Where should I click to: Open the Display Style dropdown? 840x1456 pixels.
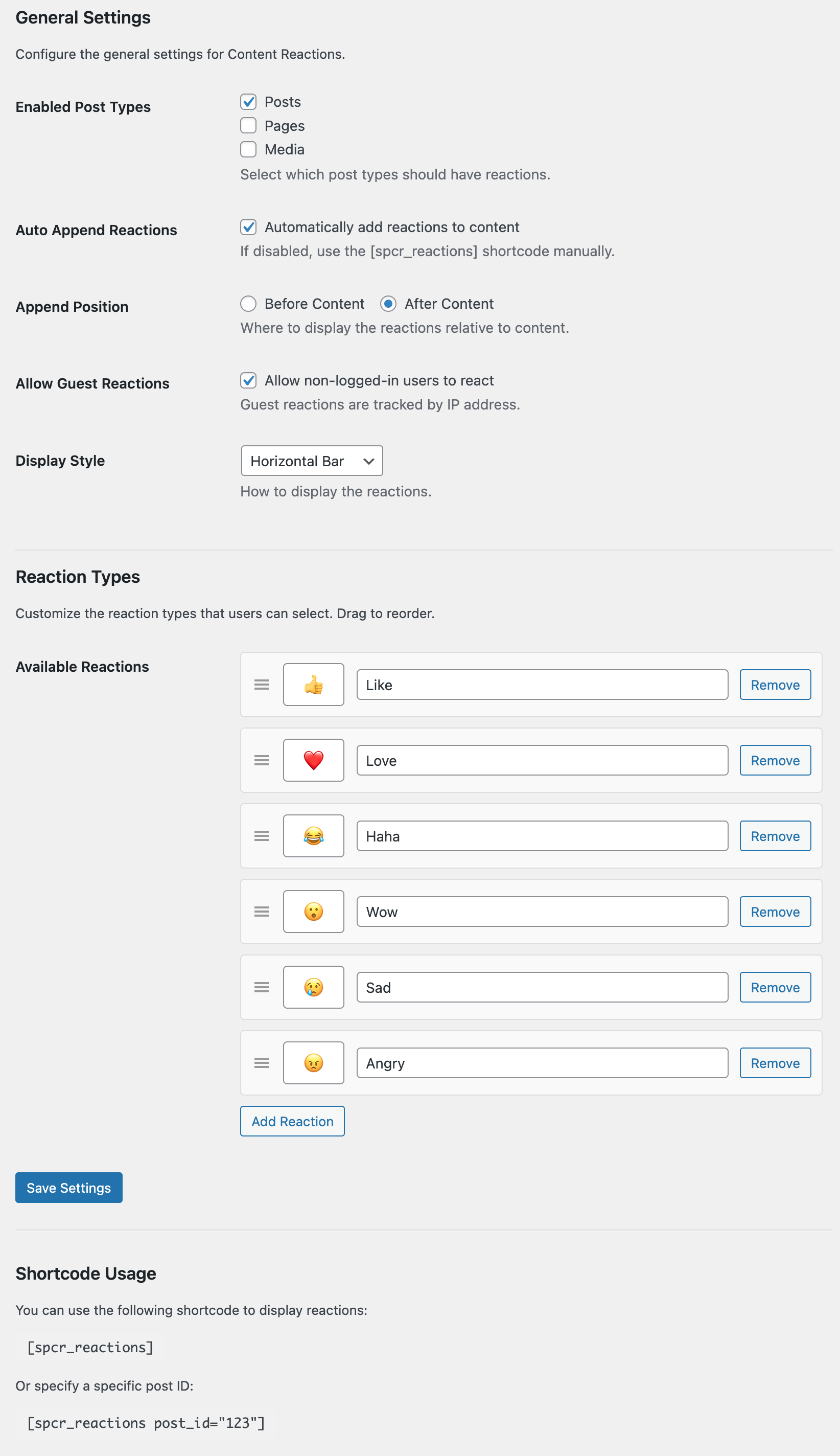point(312,461)
